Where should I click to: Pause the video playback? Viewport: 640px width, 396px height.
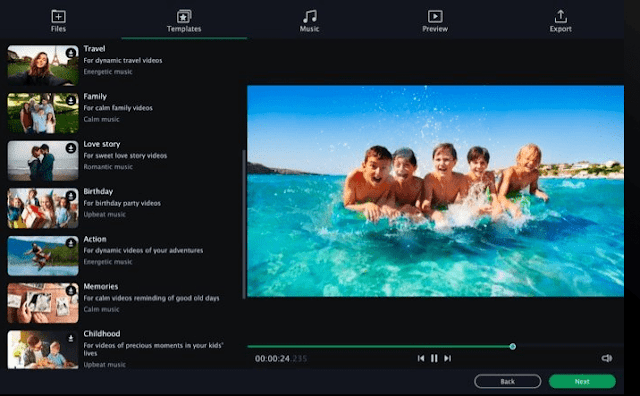(434, 358)
